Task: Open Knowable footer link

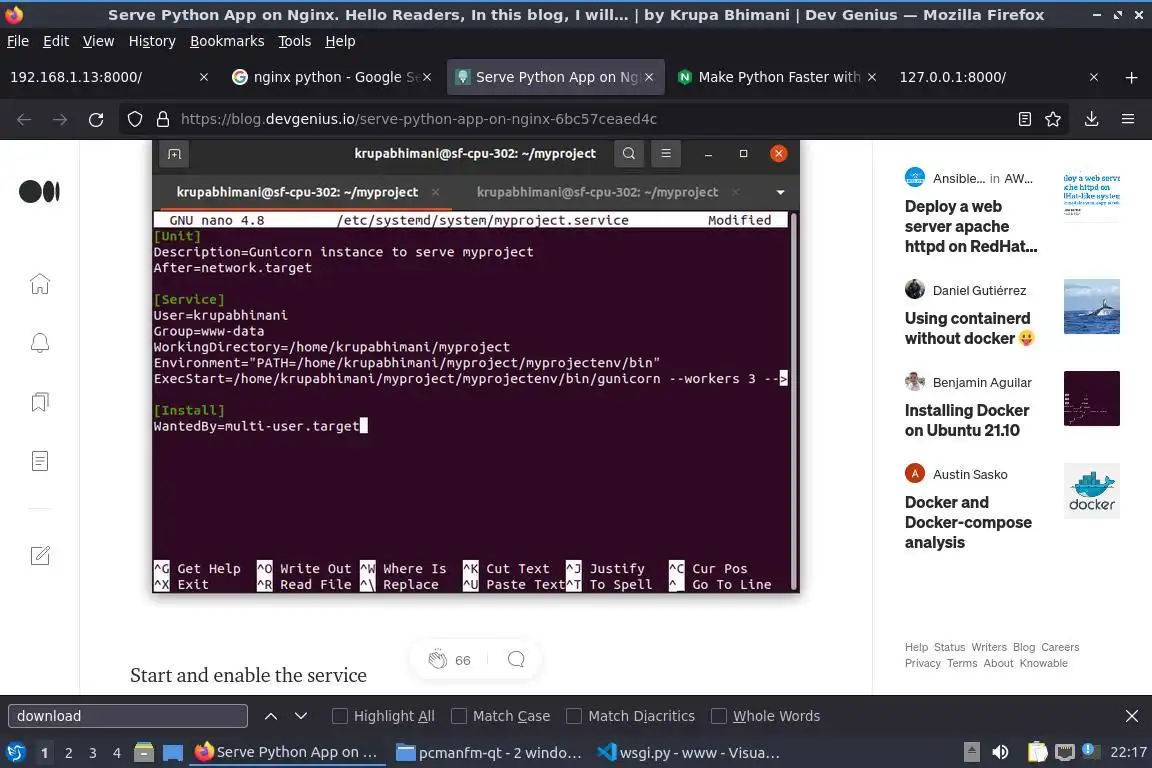Action: tap(1043, 664)
